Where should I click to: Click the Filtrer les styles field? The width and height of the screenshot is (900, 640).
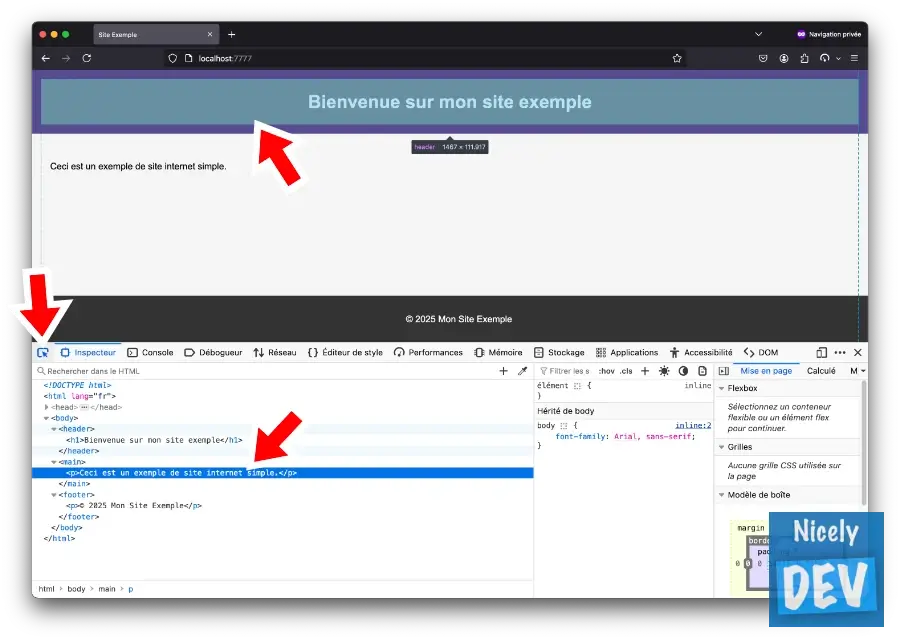565,371
